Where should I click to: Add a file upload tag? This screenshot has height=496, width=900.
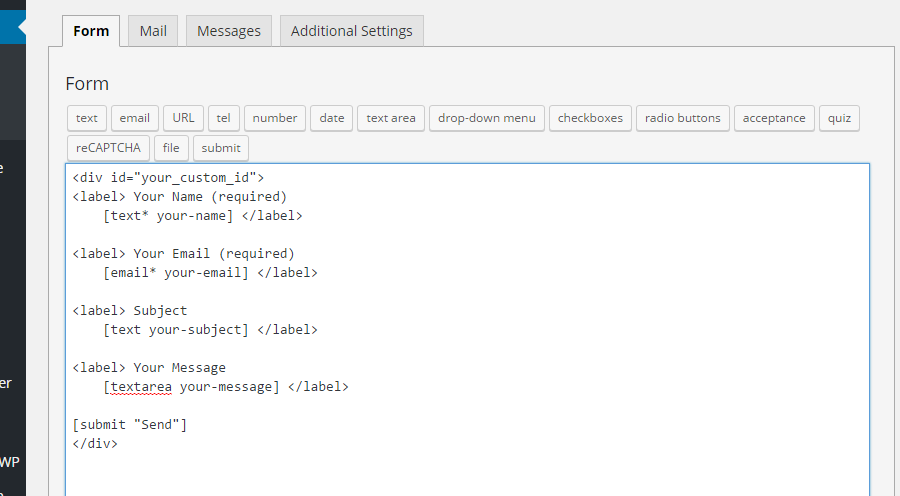171,148
